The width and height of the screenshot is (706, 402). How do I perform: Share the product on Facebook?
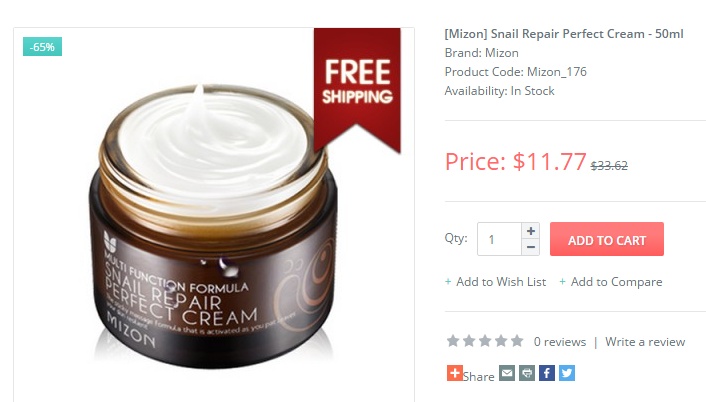pyautogui.click(x=547, y=373)
